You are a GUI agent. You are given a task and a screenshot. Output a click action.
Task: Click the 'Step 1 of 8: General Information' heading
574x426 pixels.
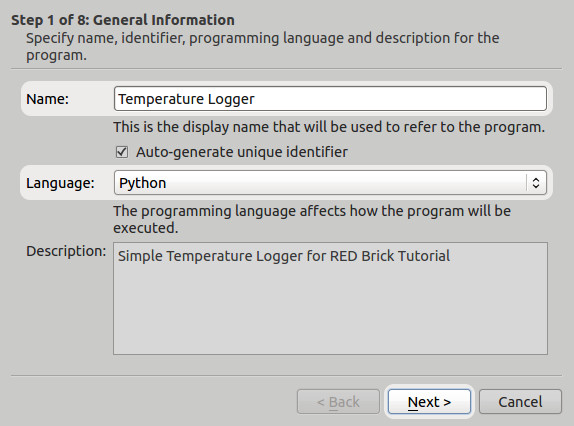pyautogui.click(x=123, y=20)
